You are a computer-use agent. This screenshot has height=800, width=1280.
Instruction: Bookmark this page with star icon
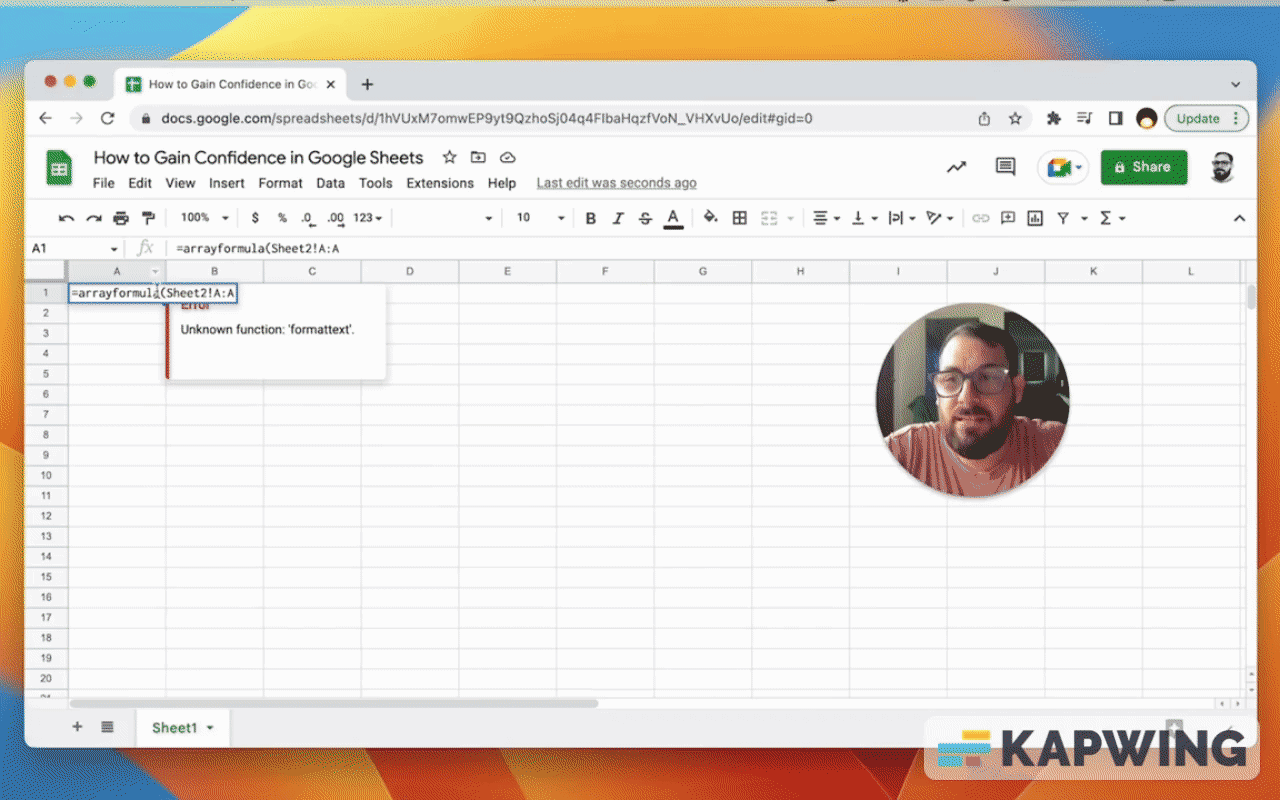pyautogui.click(x=1015, y=118)
